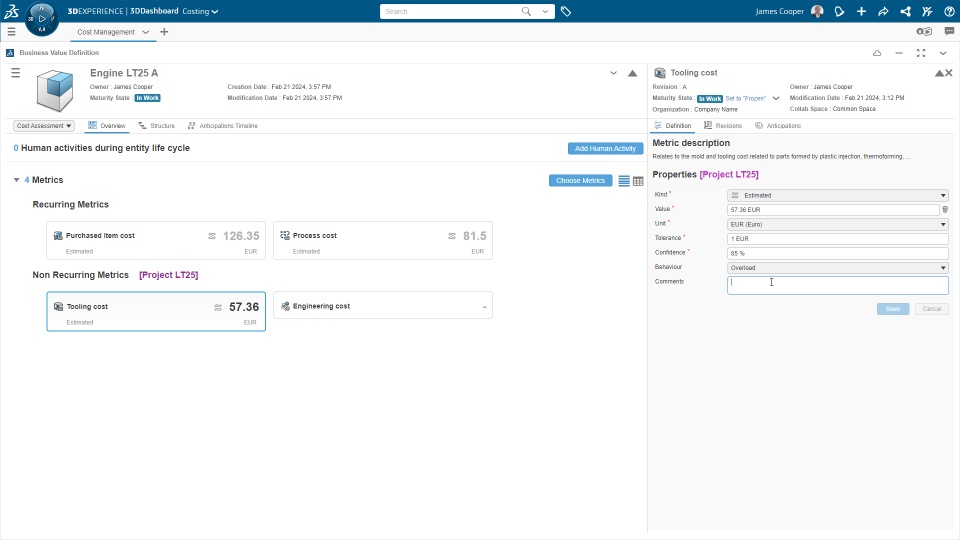960x540 pixels.
Task: Open the widget options chevron
Action: (x=943, y=53)
